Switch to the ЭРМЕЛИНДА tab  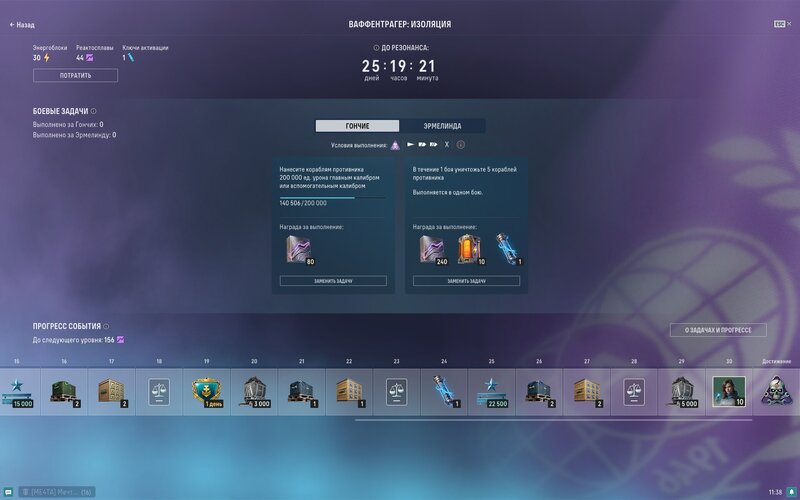coord(442,126)
